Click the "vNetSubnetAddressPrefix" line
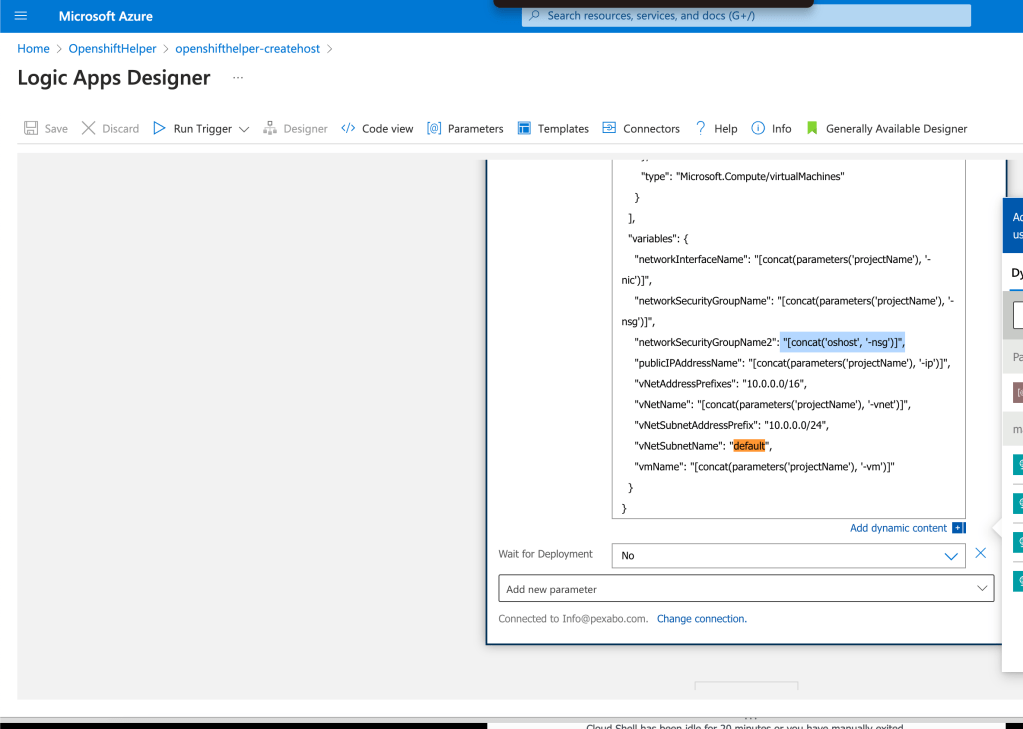 point(731,425)
